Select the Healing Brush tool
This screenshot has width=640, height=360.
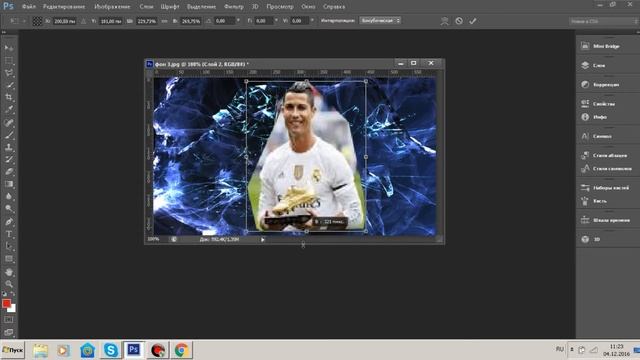coord(9,122)
